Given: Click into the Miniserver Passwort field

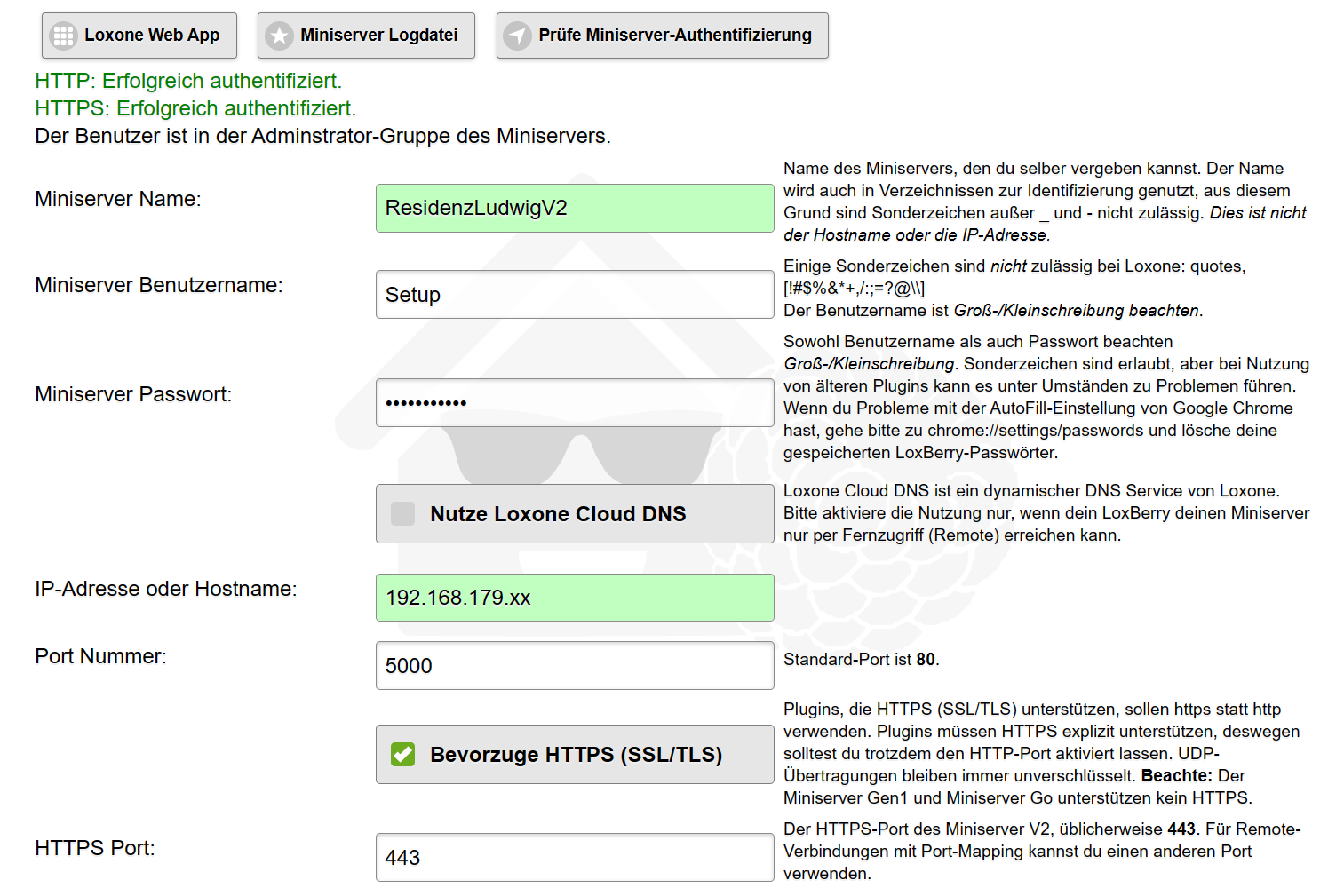Looking at the screenshot, I should coord(575,403).
